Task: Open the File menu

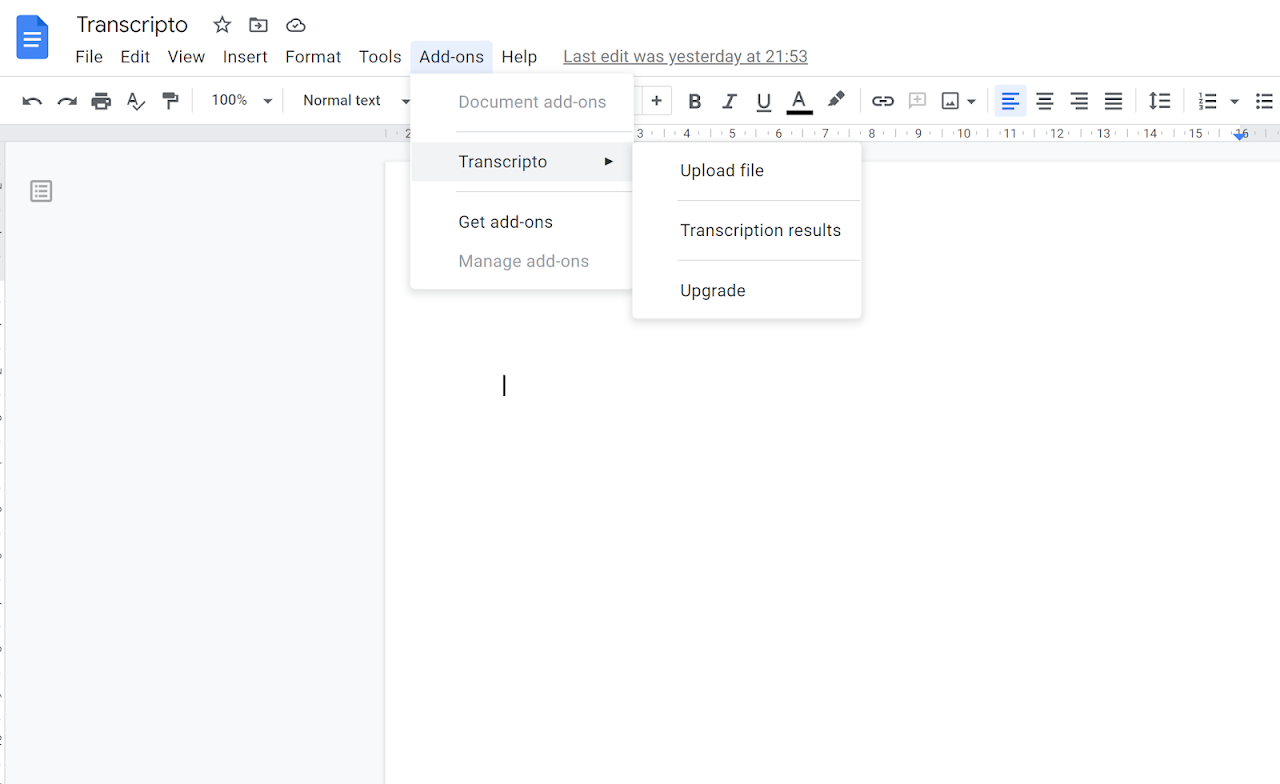Action: point(89,57)
